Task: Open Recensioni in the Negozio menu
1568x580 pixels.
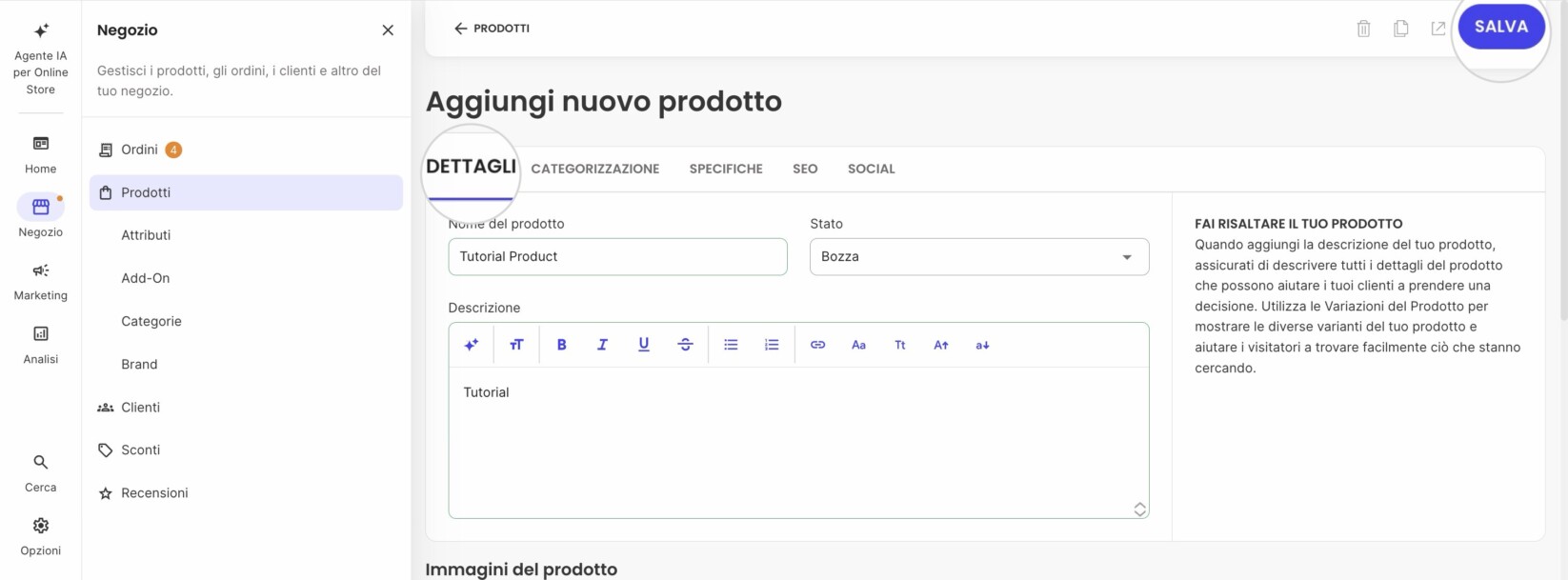Action: (246, 492)
